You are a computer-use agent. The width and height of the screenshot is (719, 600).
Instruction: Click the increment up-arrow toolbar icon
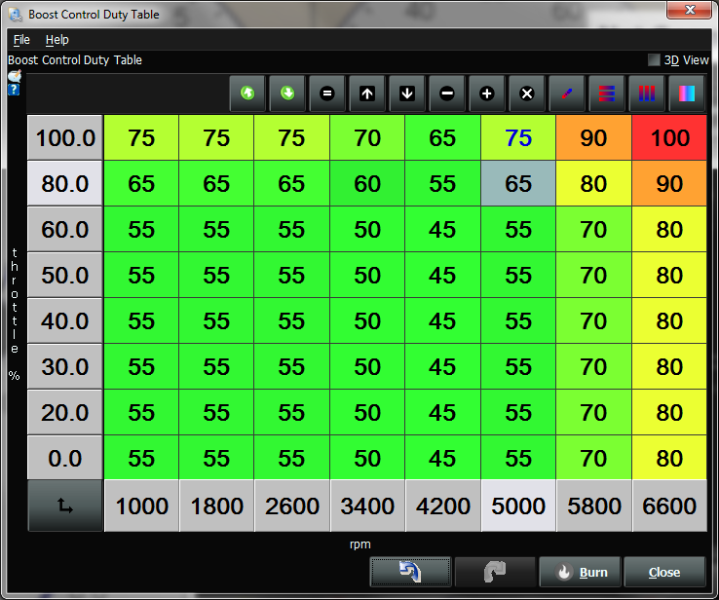(x=367, y=93)
